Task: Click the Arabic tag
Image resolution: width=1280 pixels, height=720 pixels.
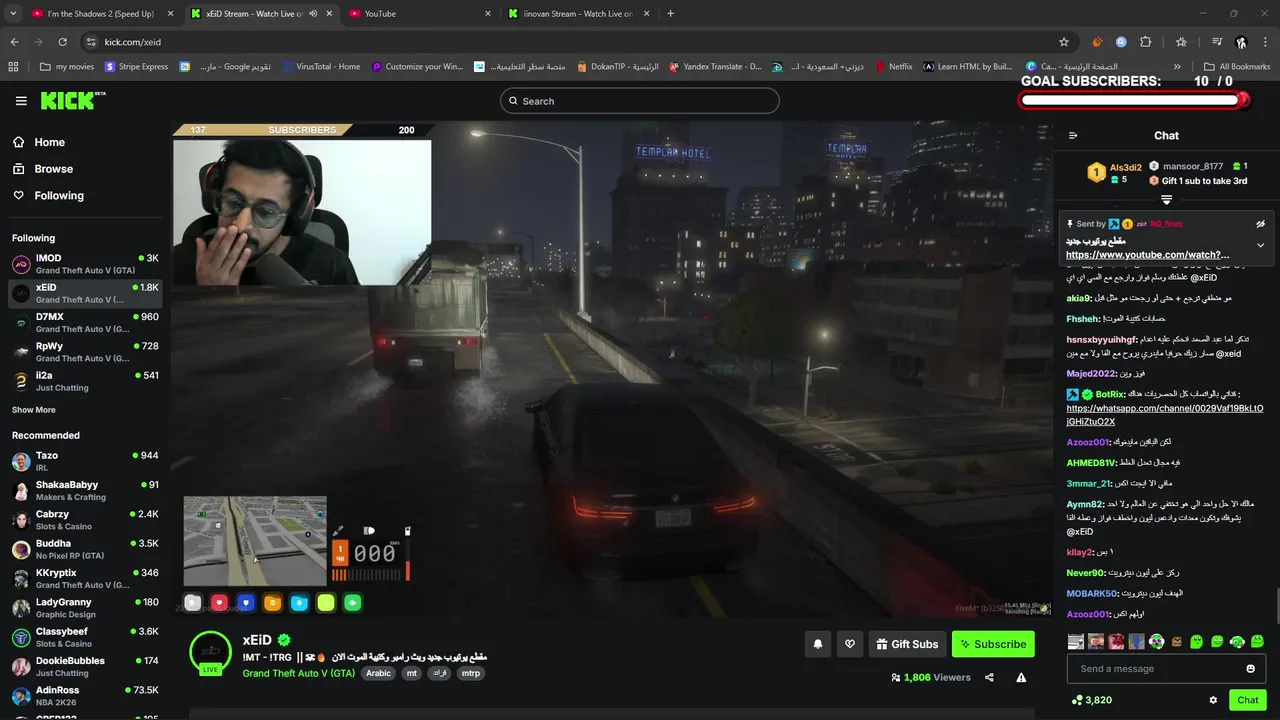Action: pyautogui.click(x=378, y=673)
